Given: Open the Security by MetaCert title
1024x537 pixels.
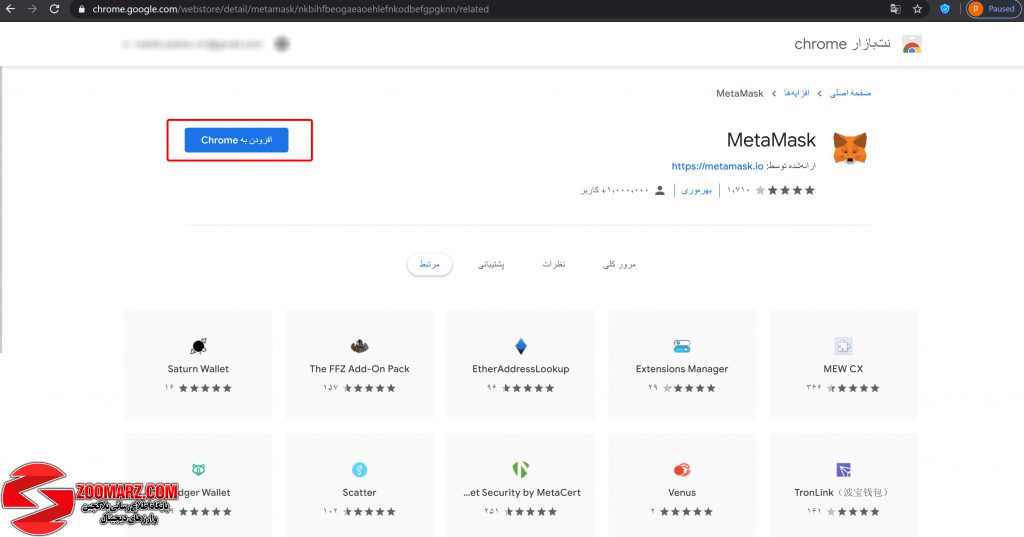Looking at the screenshot, I should pos(522,492).
